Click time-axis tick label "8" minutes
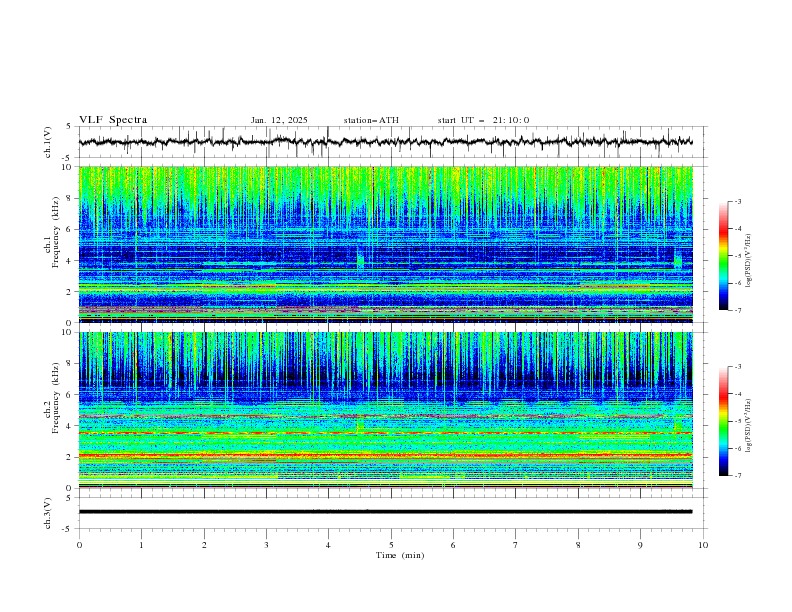This screenshot has height=612, width=792. [x=578, y=545]
